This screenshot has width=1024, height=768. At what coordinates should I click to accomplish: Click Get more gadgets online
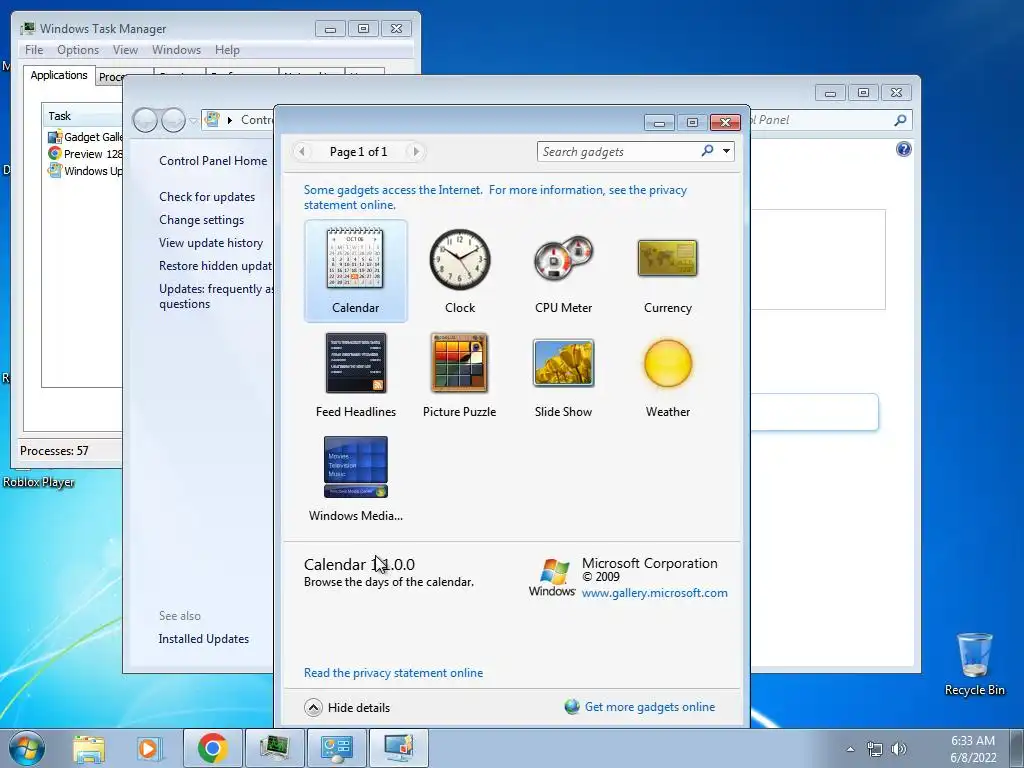pyautogui.click(x=650, y=707)
